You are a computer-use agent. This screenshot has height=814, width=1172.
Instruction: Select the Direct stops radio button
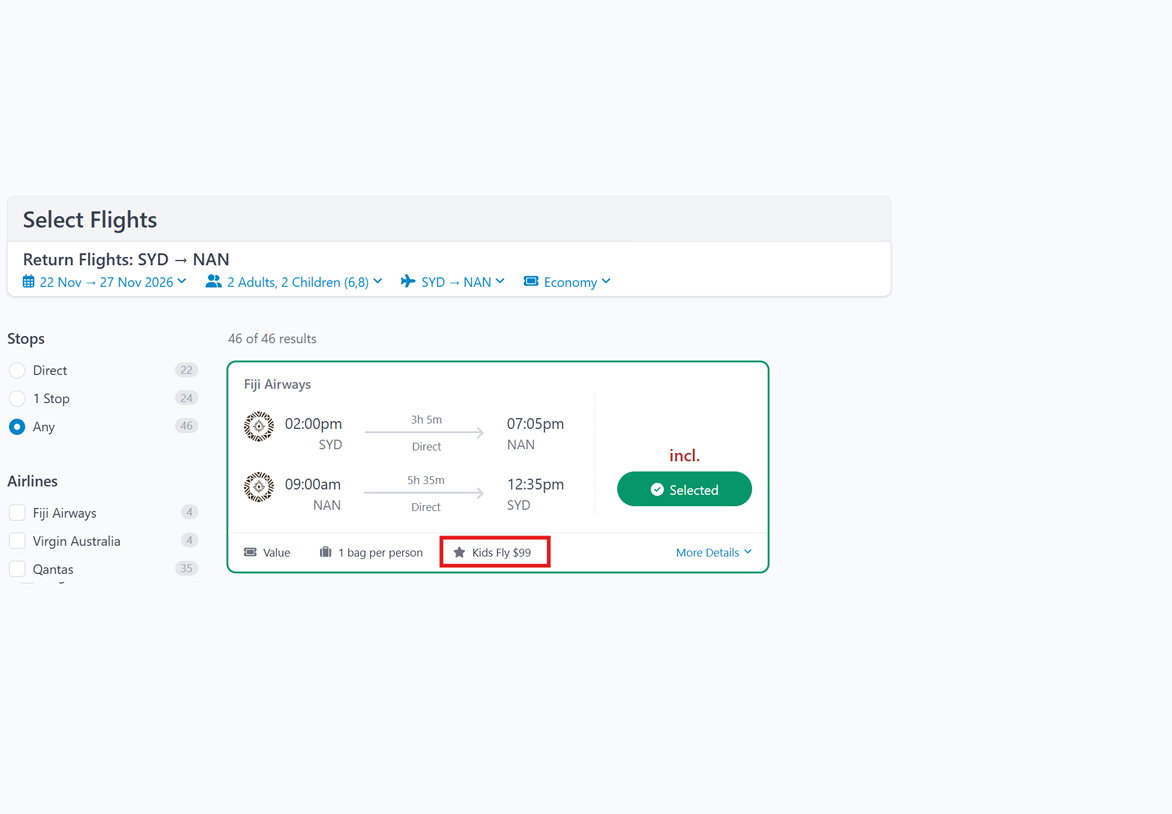17,371
